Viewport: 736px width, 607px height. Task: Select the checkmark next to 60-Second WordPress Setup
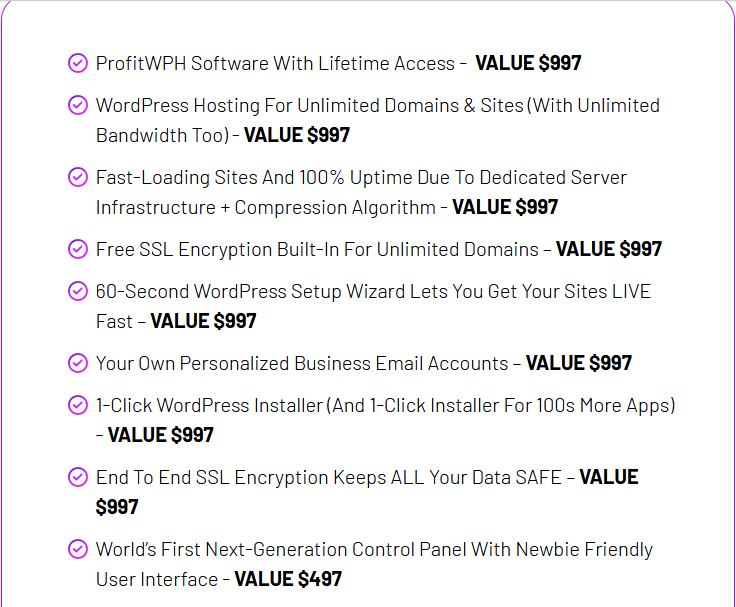(x=77, y=291)
